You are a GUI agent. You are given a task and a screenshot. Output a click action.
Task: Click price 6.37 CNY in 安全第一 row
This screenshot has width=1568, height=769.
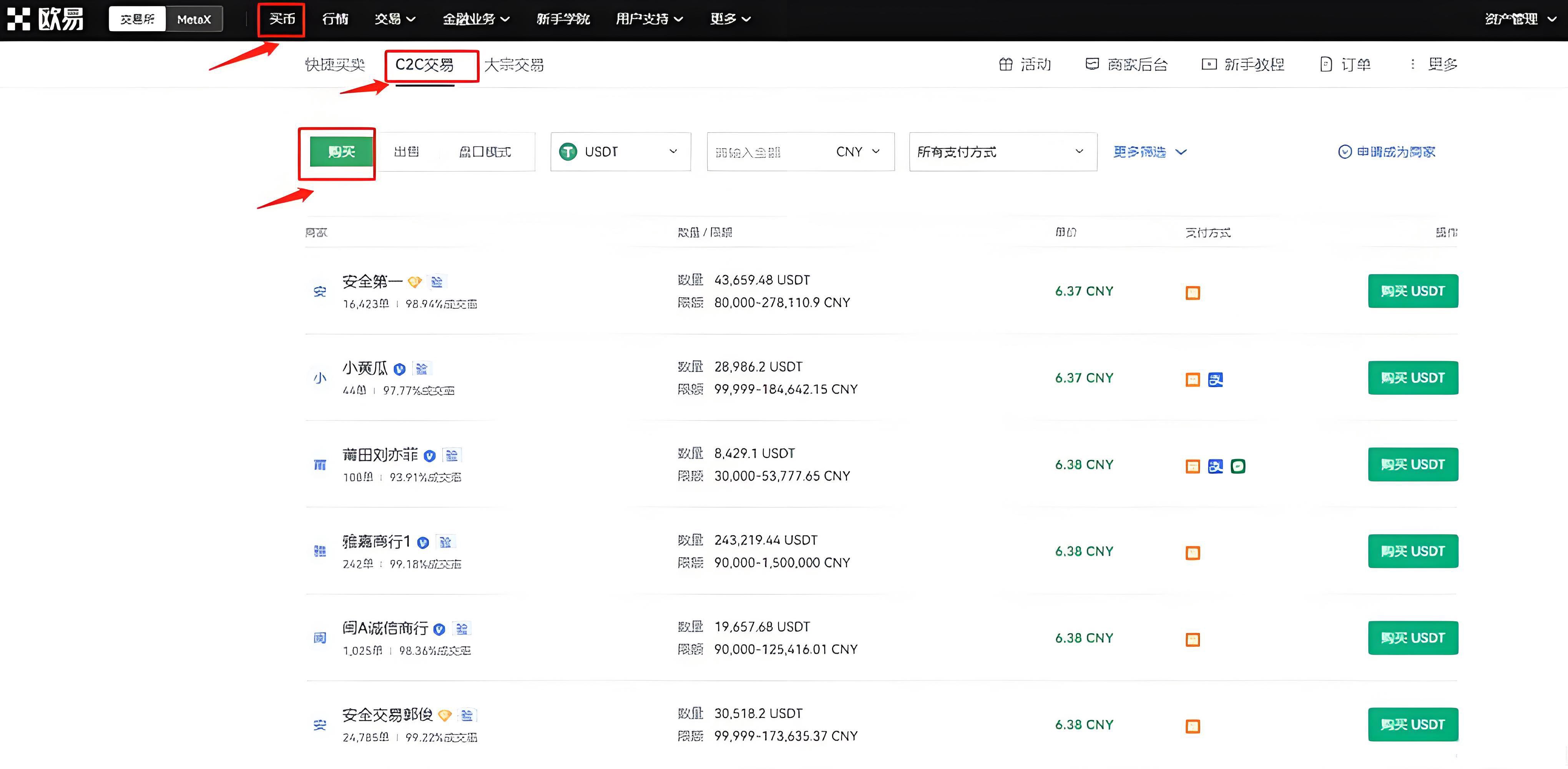tap(1084, 291)
